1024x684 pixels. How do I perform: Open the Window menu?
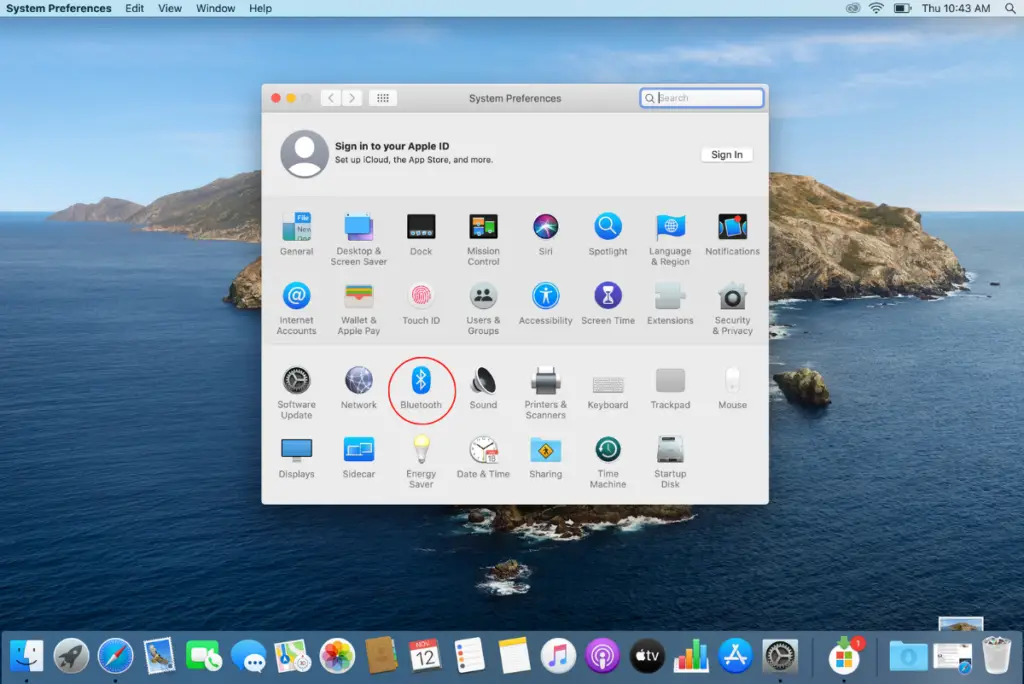[x=216, y=8]
